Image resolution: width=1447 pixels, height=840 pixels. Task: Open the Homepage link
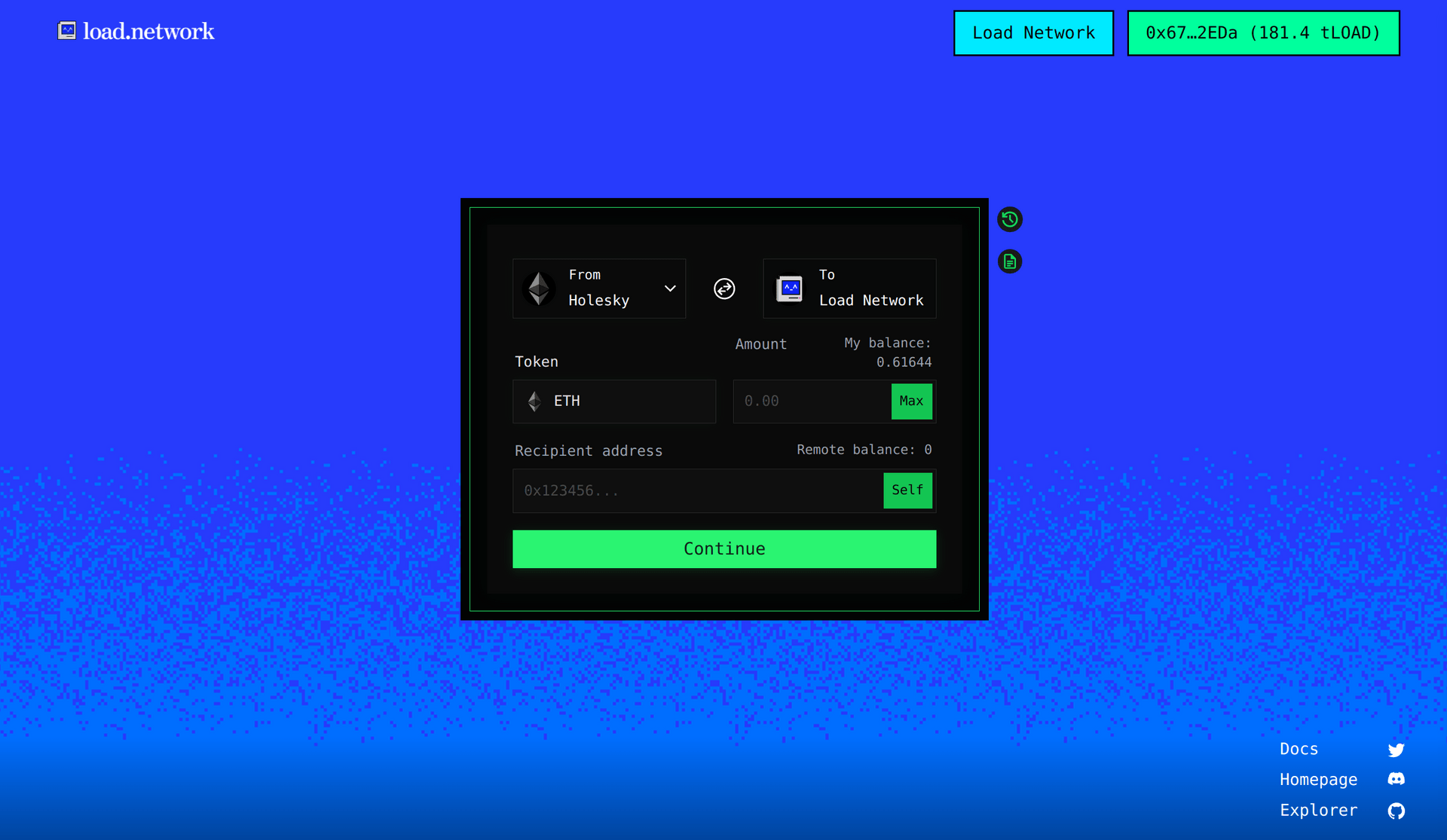[1318, 780]
